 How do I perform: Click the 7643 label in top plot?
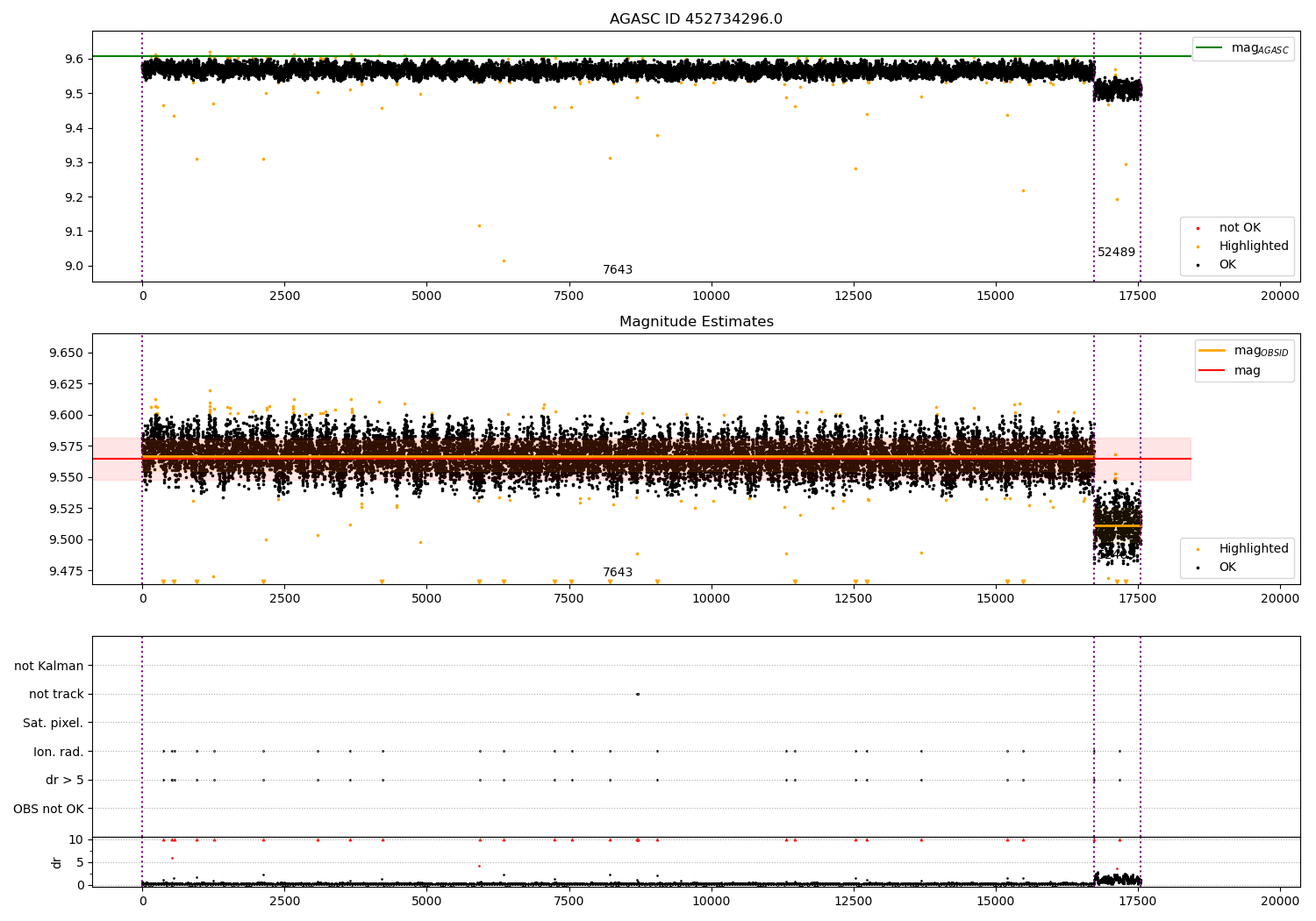[x=617, y=270]
